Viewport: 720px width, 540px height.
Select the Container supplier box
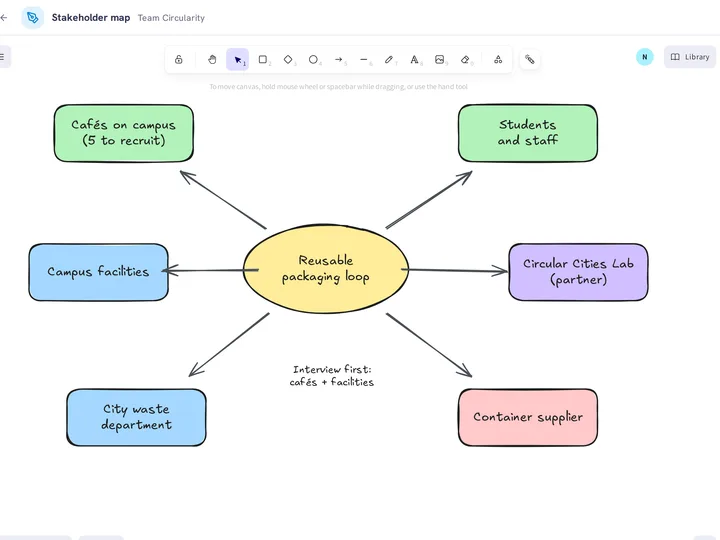pyautogui.click(x=528, y=417)
